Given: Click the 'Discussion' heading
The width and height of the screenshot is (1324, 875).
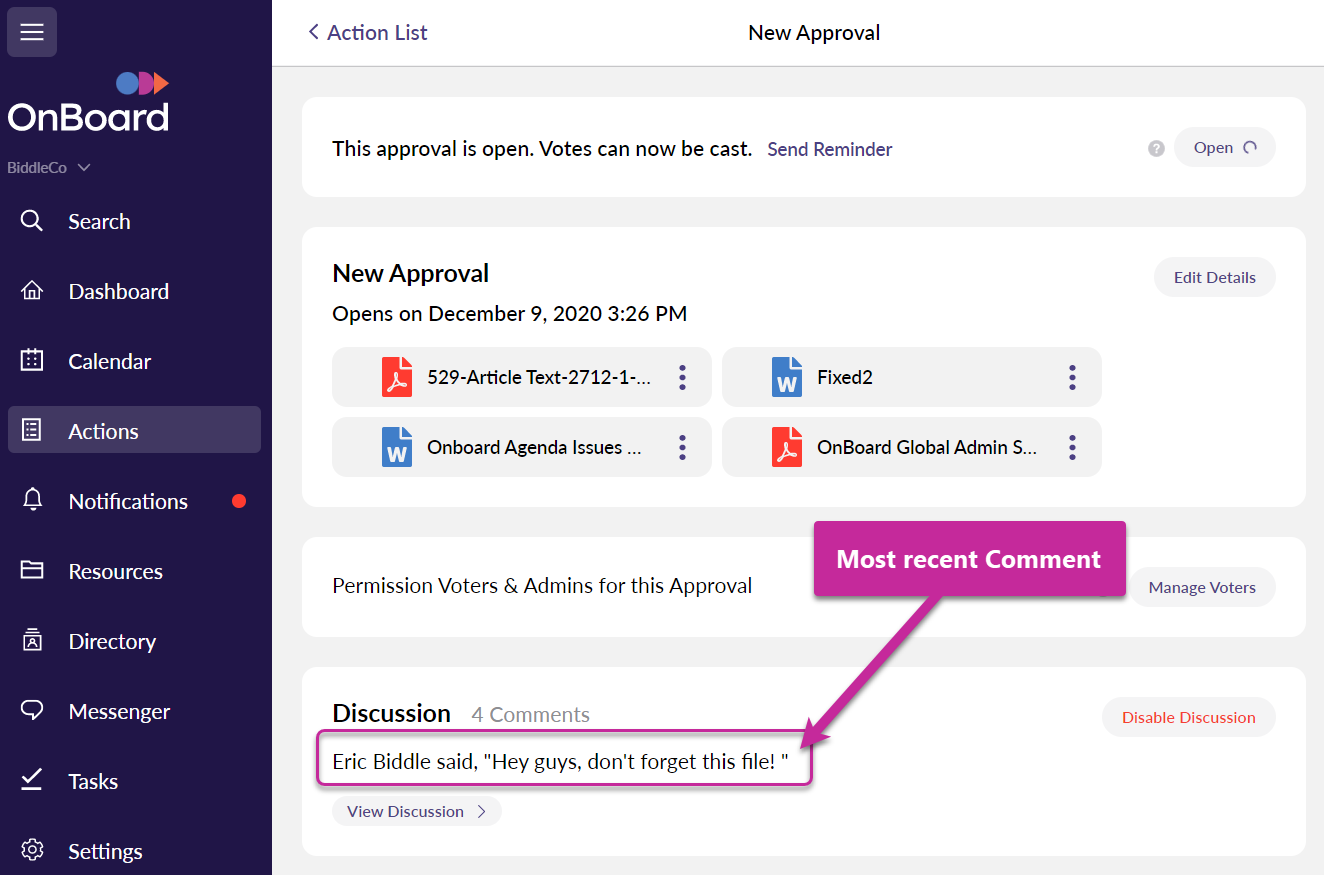Looking at the screenshot, I should click(x=391, y=713).
